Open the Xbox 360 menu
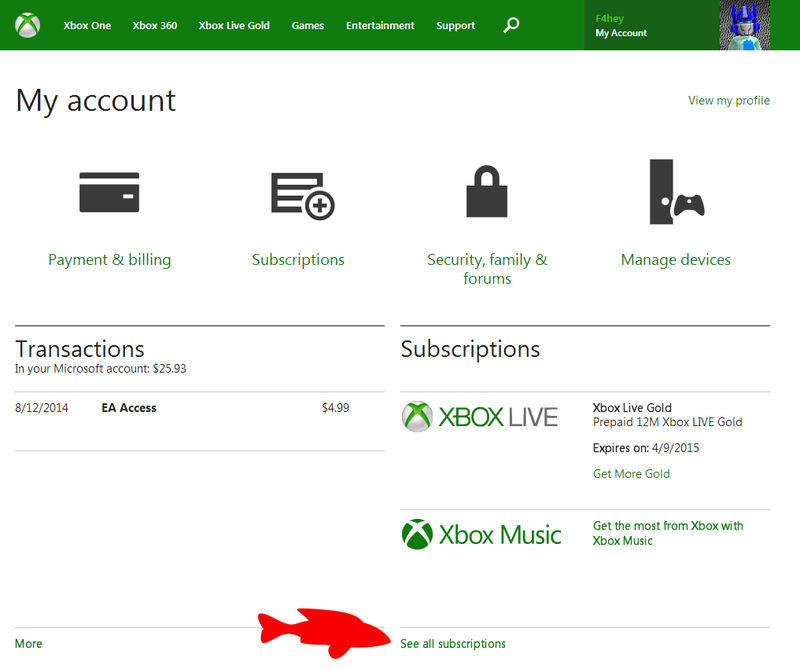This screenshot has width=800, height=669. 155,26
